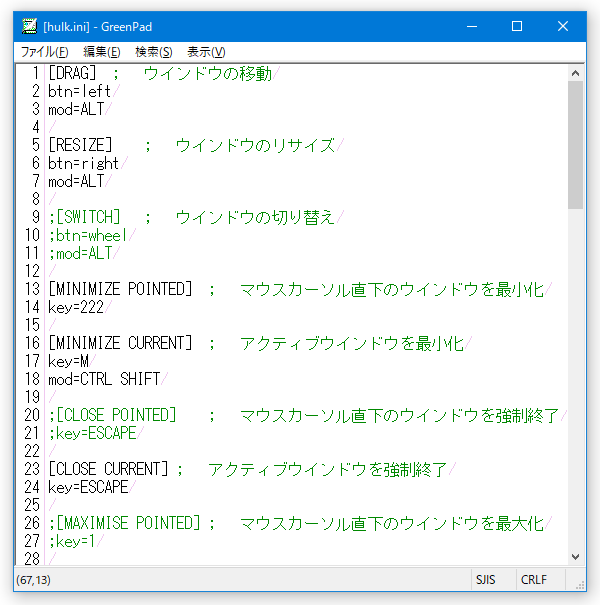
Task: Minimize the GreenPad window
Action: (472, 27)
